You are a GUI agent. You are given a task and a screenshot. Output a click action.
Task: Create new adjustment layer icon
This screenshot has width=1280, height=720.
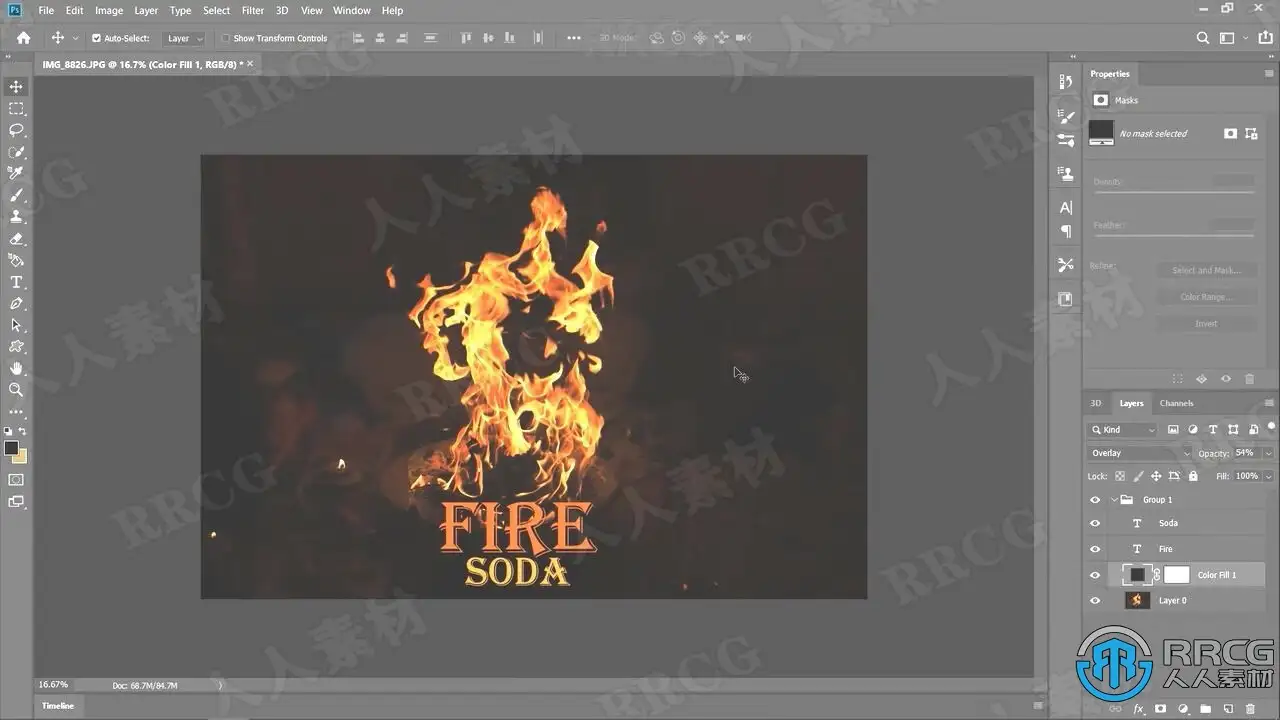click(1184, 709)
